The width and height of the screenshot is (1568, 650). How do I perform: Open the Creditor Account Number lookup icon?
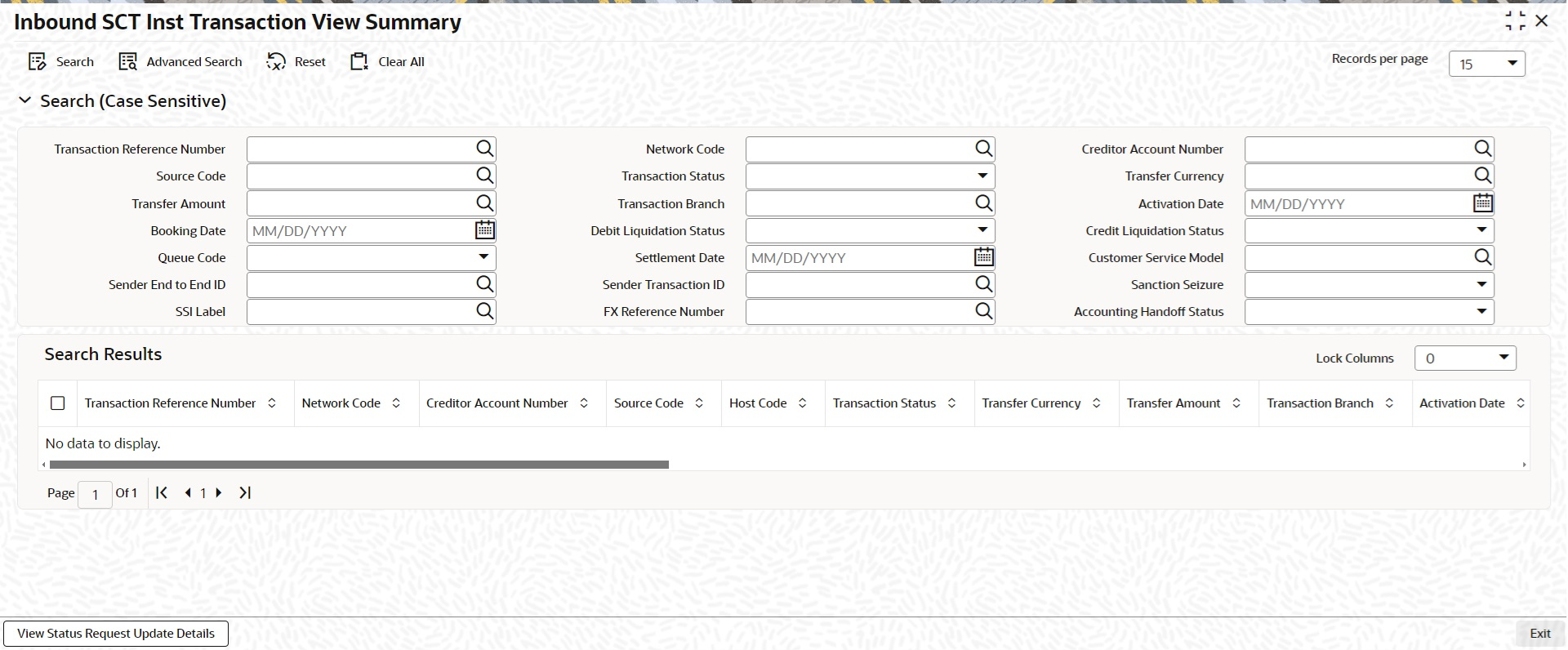coord(1483,149)
